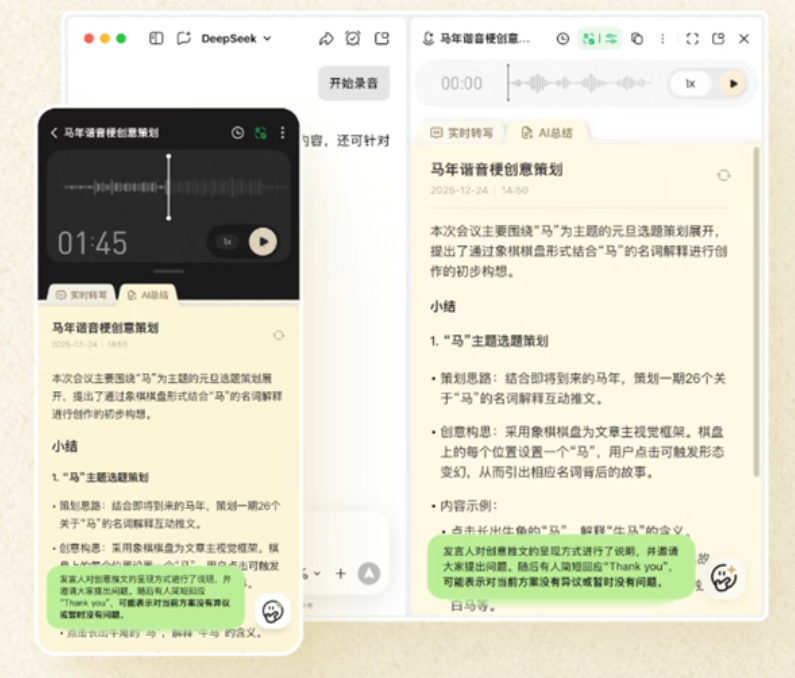
Task: Open the alarm clock reminder icon
Action: [x=353, y=39]
